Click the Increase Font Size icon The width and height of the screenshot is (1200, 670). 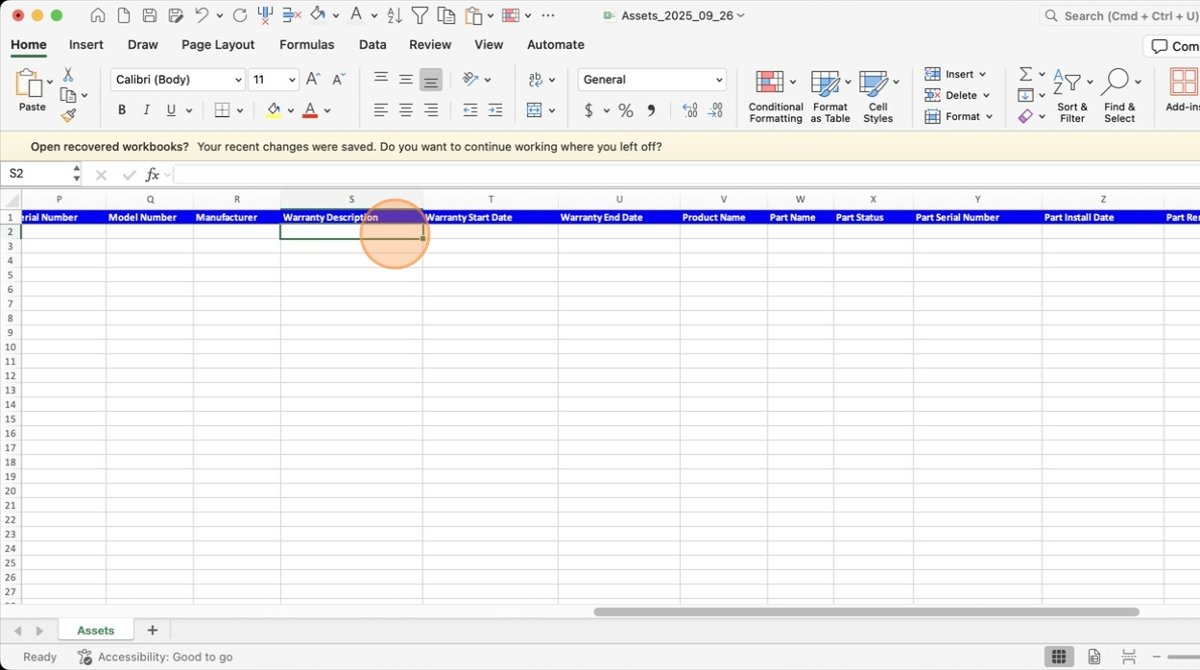[313, 80]
